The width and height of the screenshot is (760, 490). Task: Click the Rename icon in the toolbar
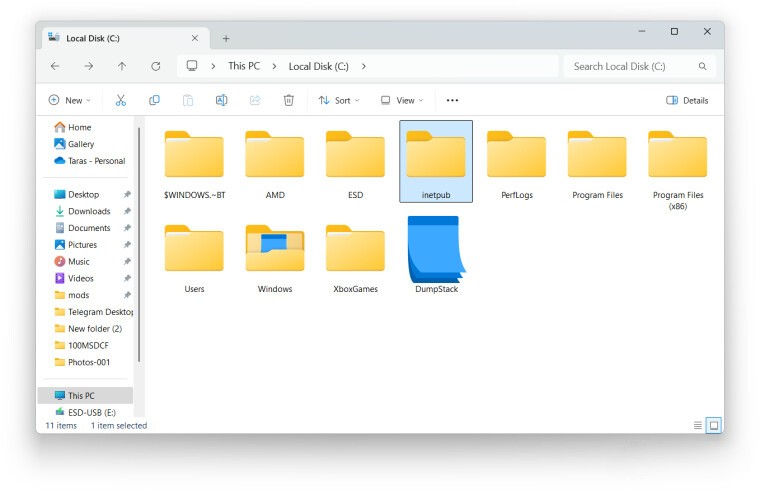[x=222, y=100]
